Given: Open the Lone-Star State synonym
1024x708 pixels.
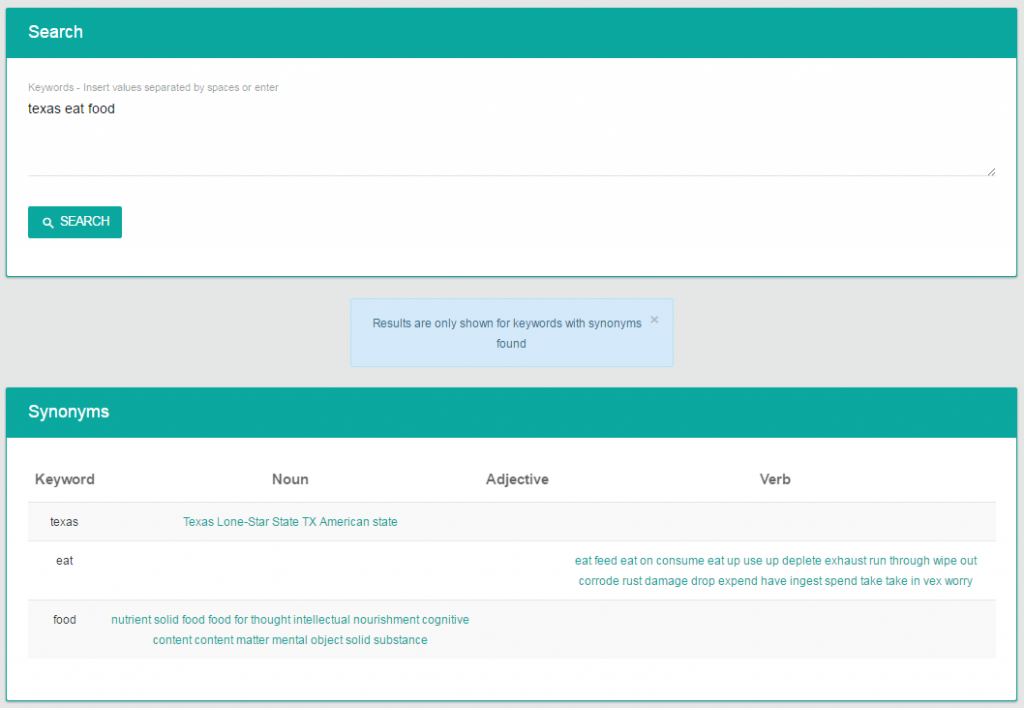Looking at the screenshot, I should click(258, 522).
